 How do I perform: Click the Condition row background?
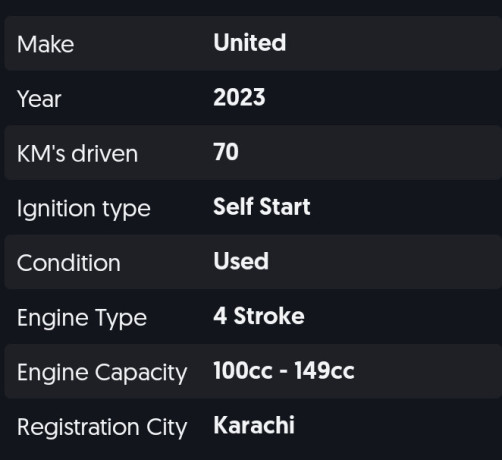coord(253,262)
